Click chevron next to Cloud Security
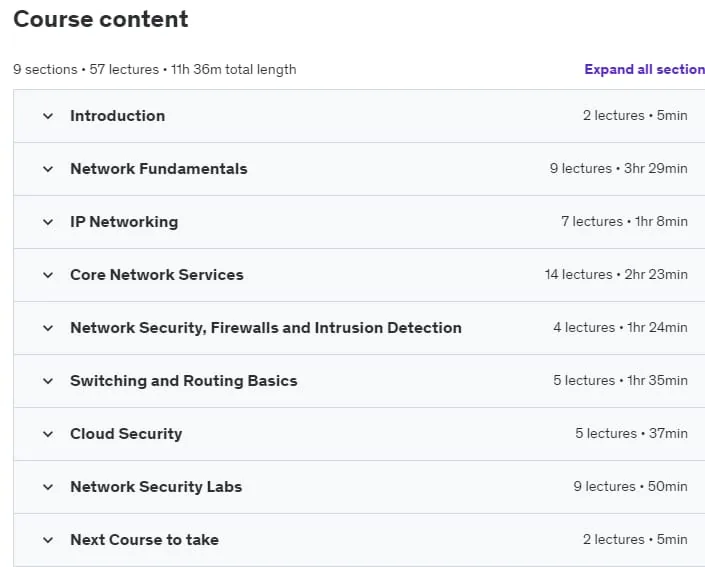The width and height of the screenshot is (705, 567). (x=48, y=434)
